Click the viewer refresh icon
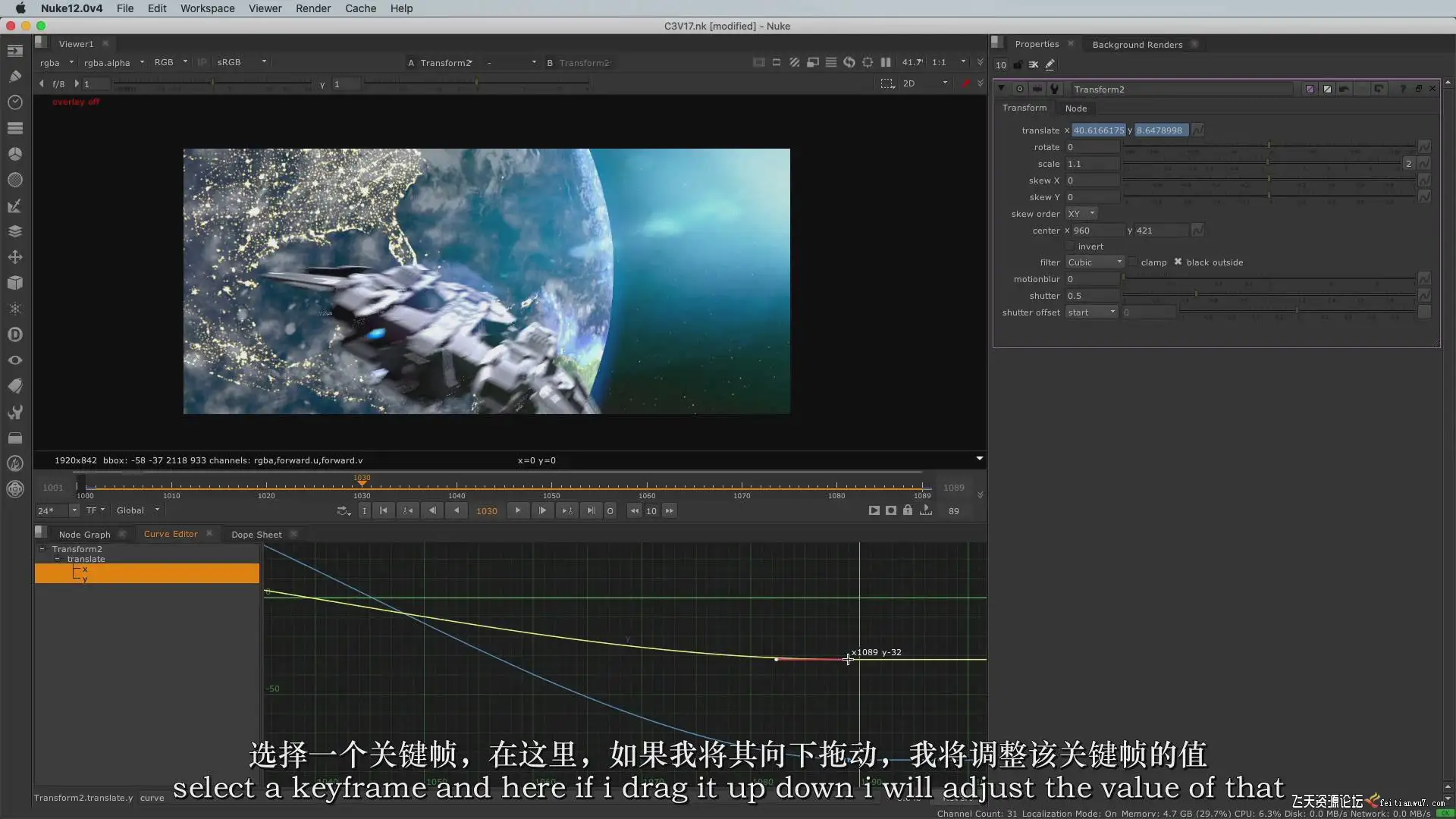The width and height of the screenshot is (1456, 819). pyautogui.click(x=849, y=62)
